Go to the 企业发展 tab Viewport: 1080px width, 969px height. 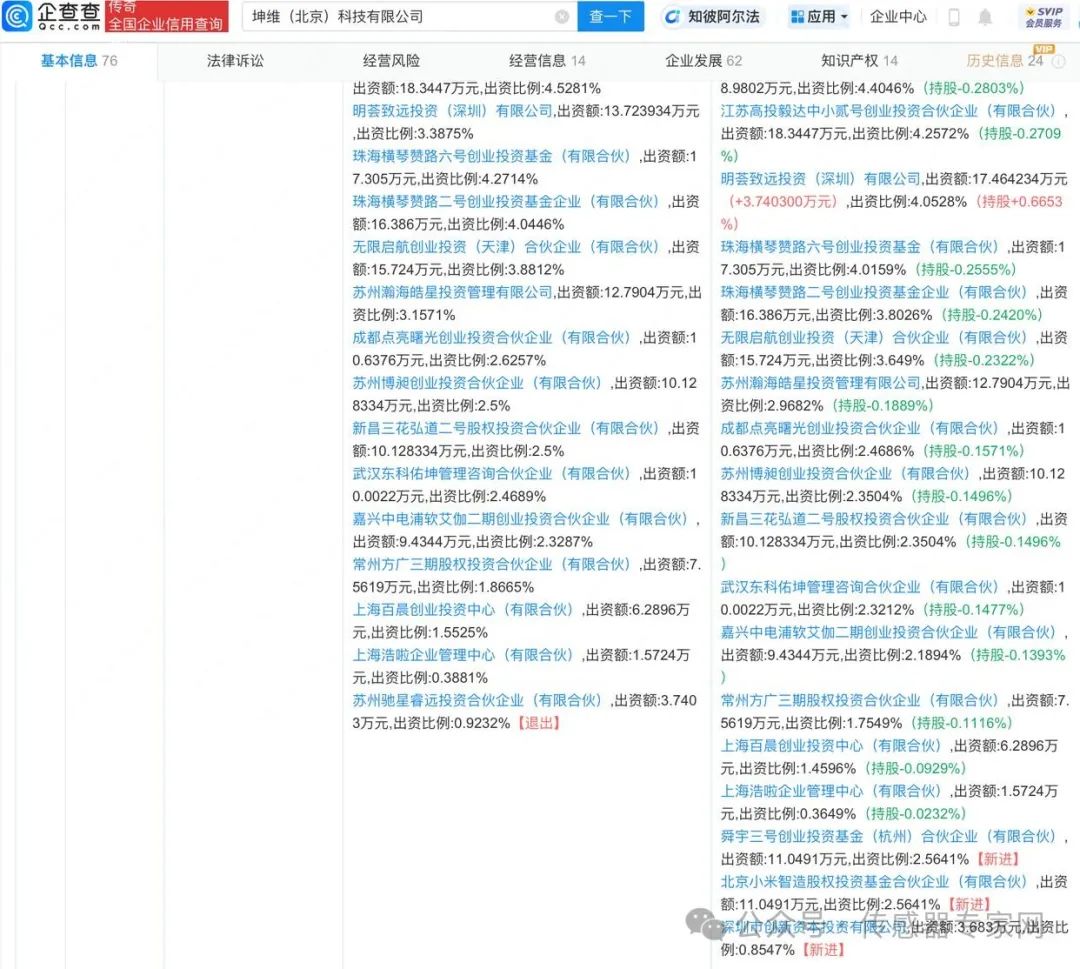tap(703, 61)
